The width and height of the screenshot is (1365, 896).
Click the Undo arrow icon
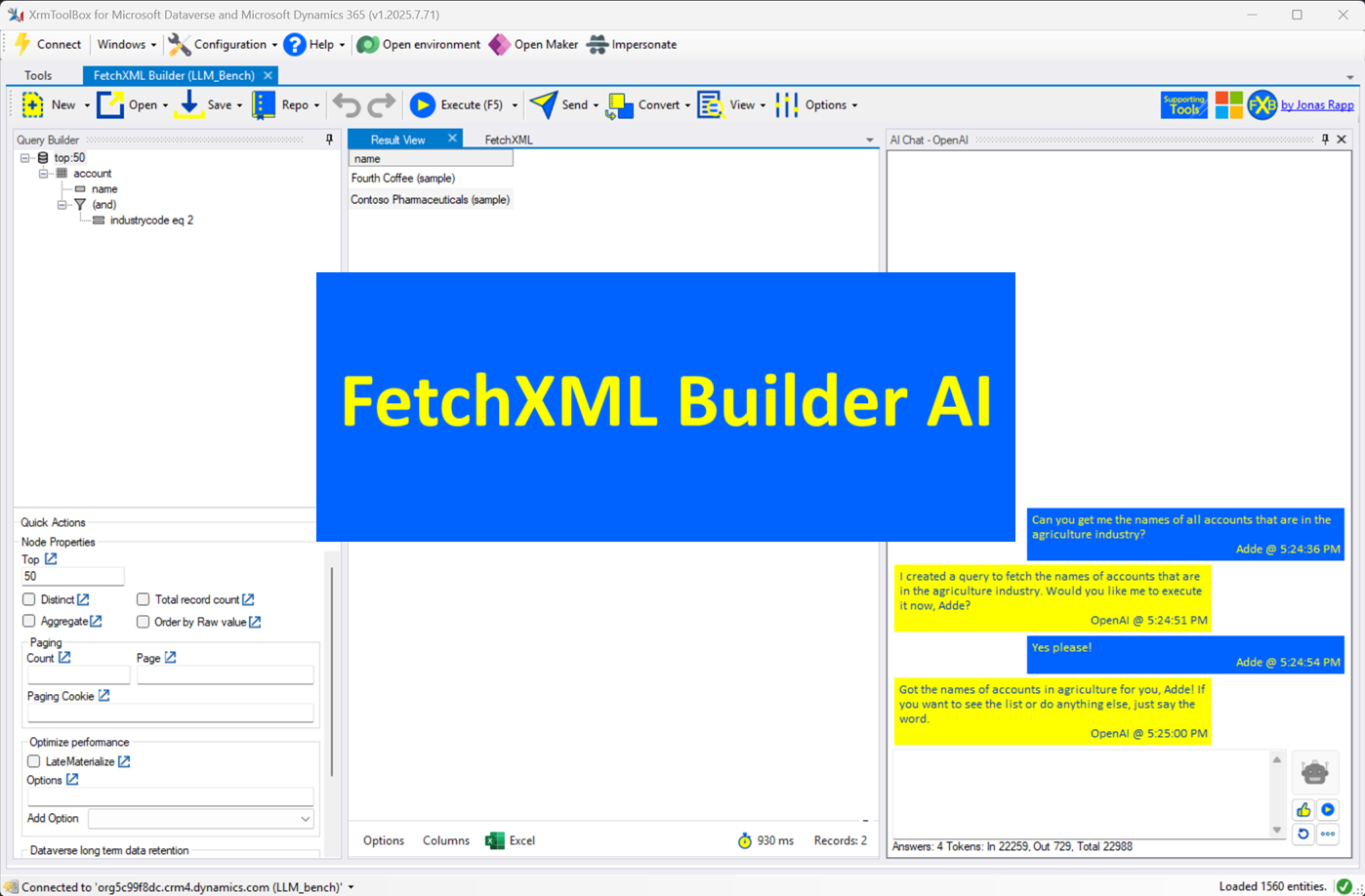(347, 104)
